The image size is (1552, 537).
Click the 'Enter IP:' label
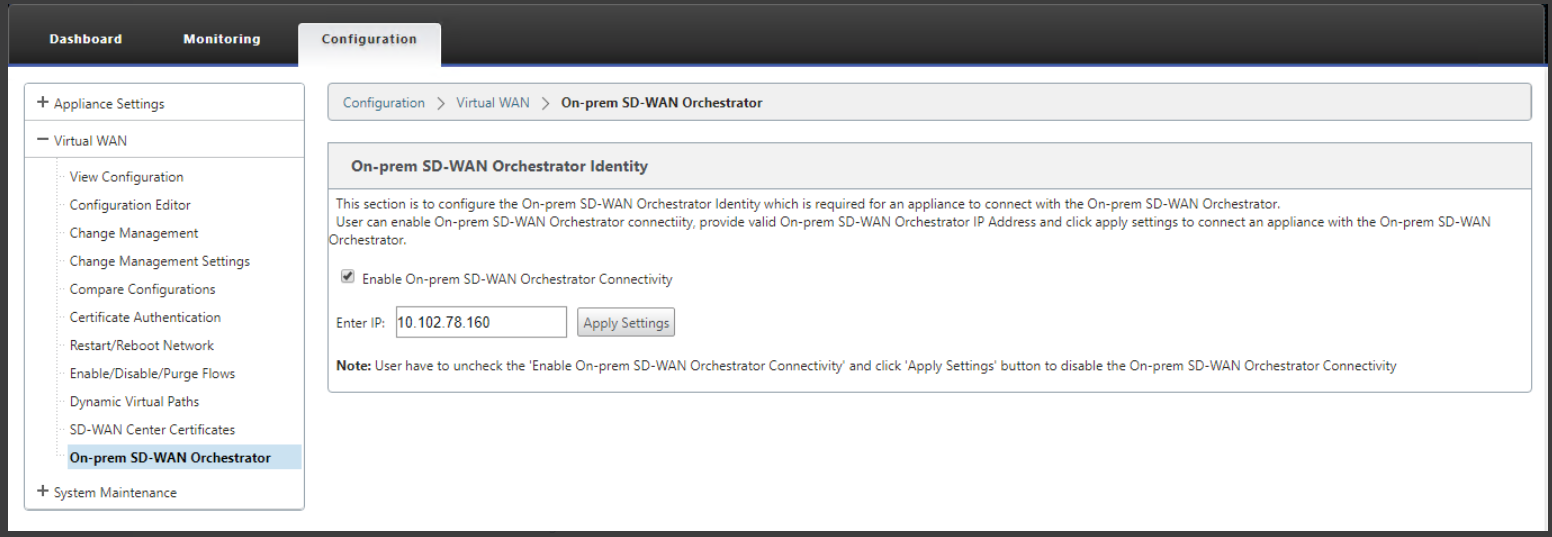(361, 323)
